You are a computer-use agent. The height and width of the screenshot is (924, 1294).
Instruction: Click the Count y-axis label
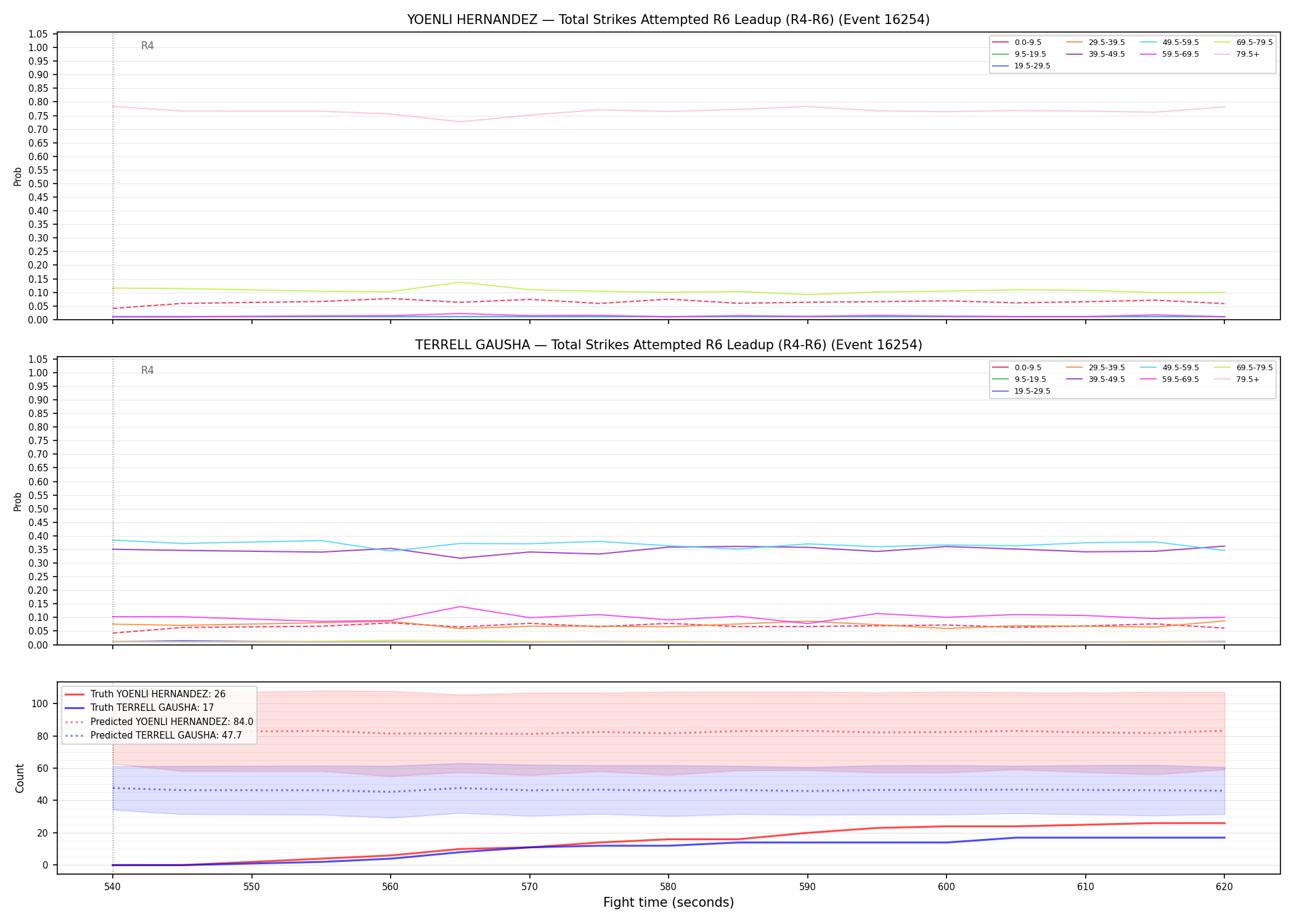[20, 778]
